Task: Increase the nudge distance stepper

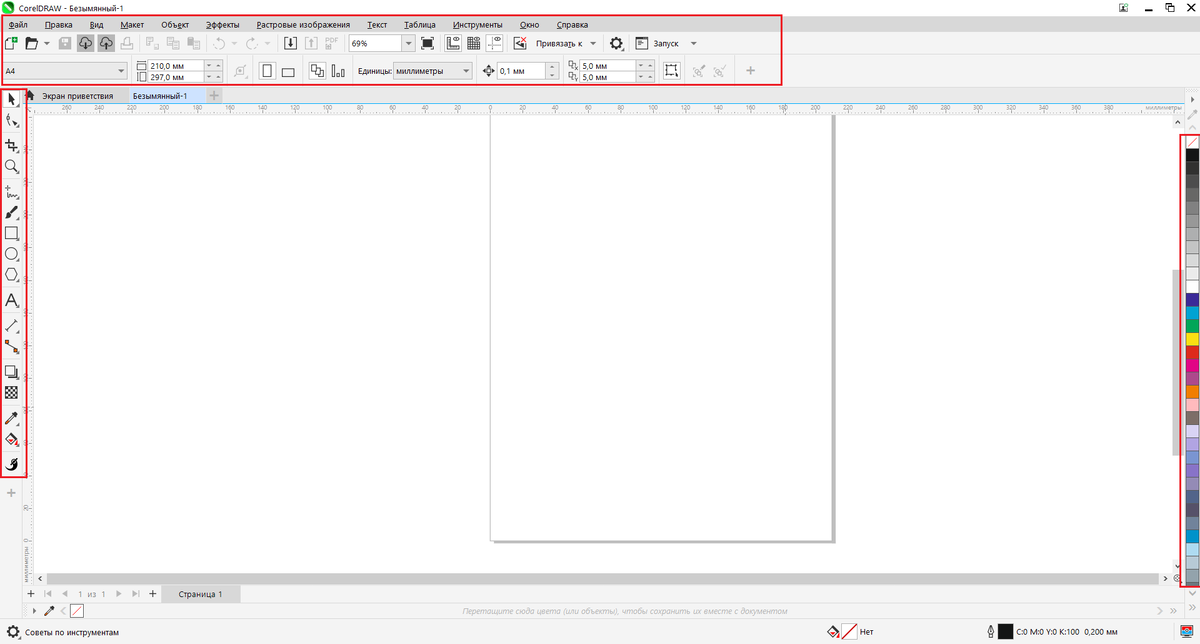Action: [x=552, y=67]
